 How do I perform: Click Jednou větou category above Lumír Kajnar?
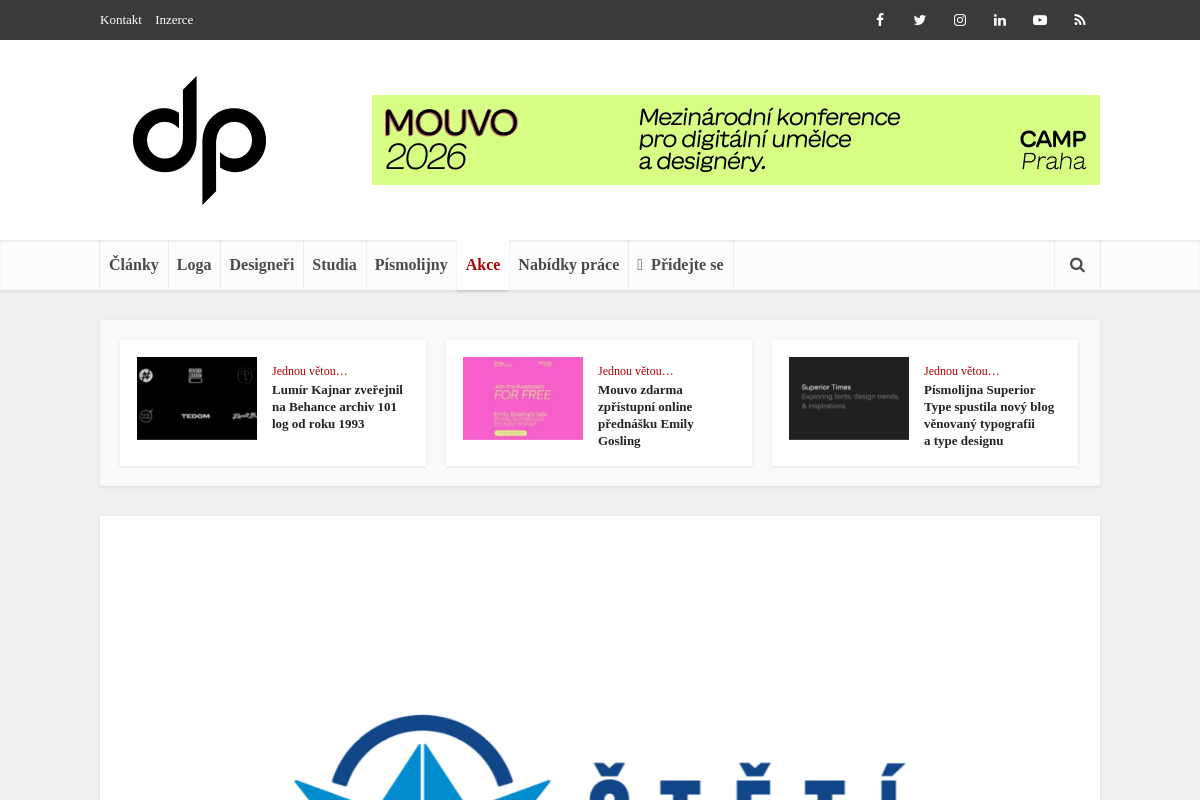(x=310, y=371)
